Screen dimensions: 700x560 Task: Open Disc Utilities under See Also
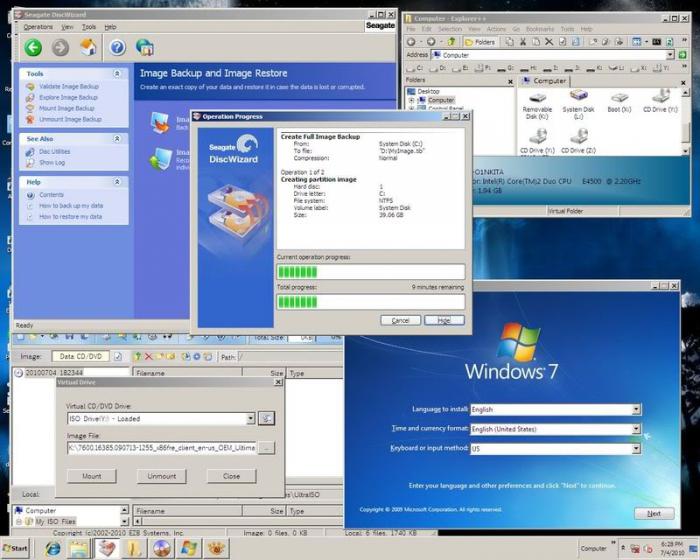click(x=54, y=152)
